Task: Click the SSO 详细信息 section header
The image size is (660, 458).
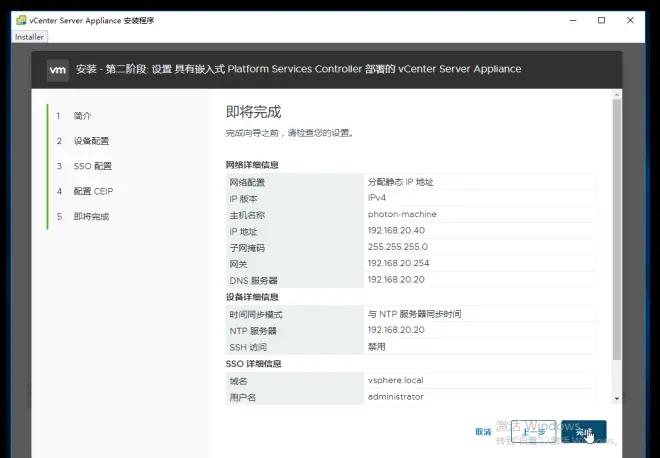Action: pos(253,364)
